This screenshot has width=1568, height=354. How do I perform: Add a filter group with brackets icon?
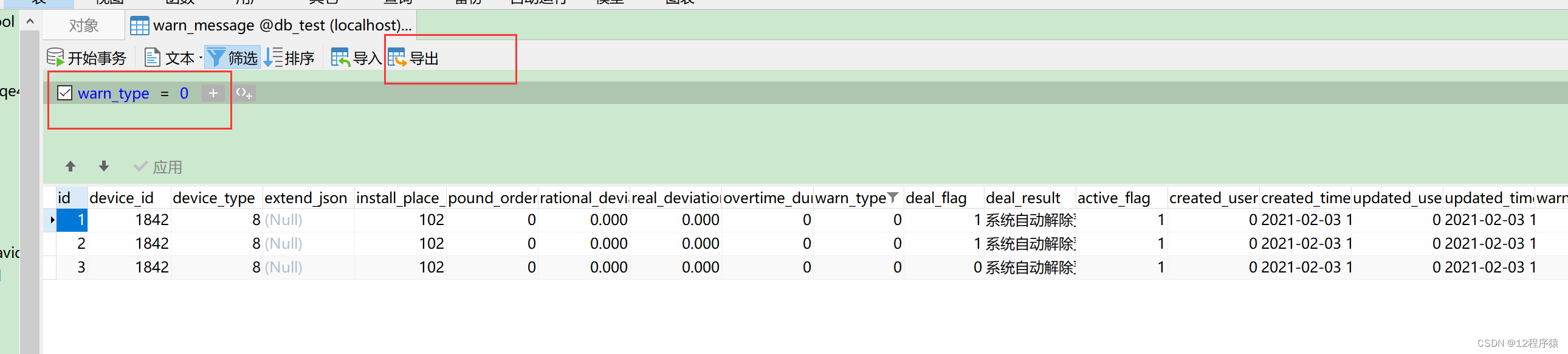tap(244, 93)
